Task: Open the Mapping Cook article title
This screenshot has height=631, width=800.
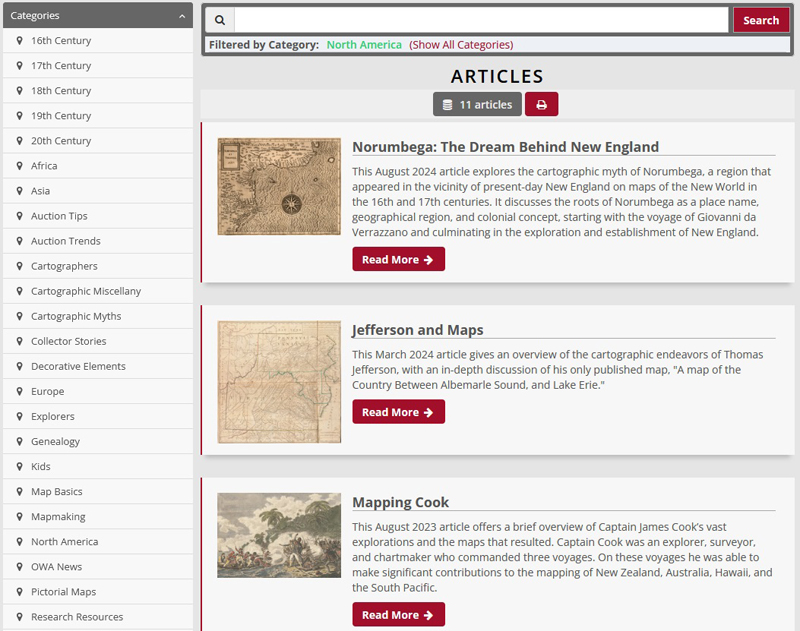Action: click(x=400, y=502)
